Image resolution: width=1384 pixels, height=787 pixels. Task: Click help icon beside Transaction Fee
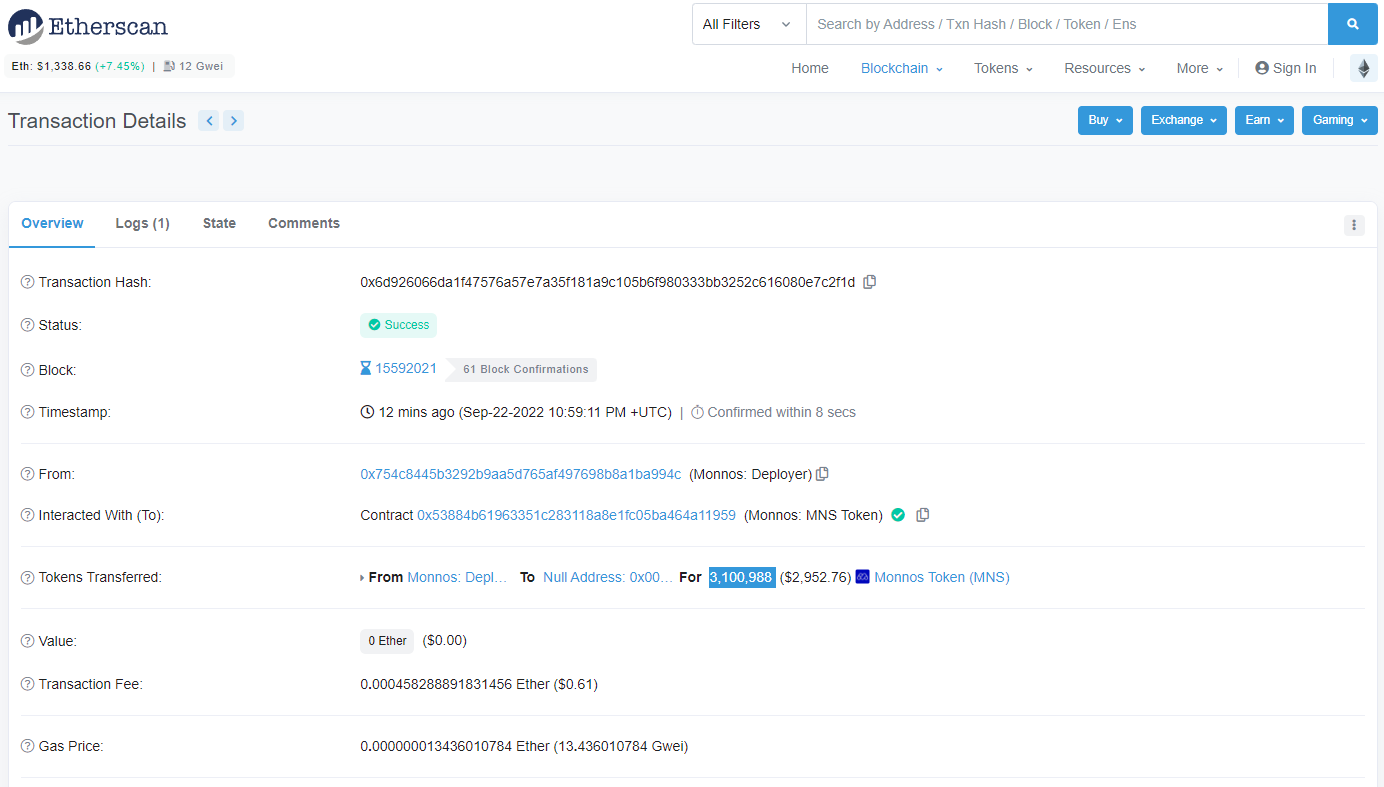click(28, 684)
